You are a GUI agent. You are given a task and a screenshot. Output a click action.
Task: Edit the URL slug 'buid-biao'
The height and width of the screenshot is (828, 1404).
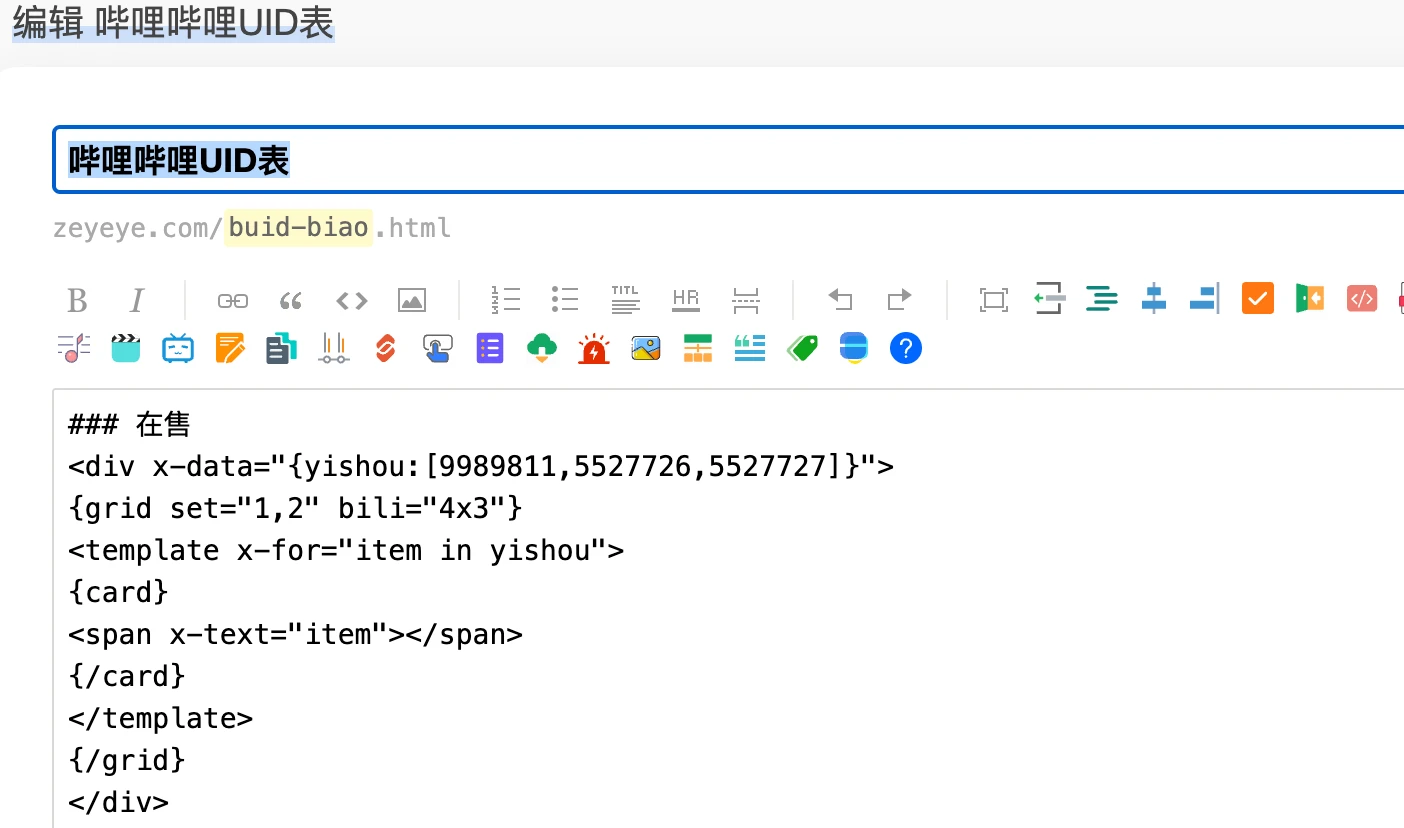(298, 228)
